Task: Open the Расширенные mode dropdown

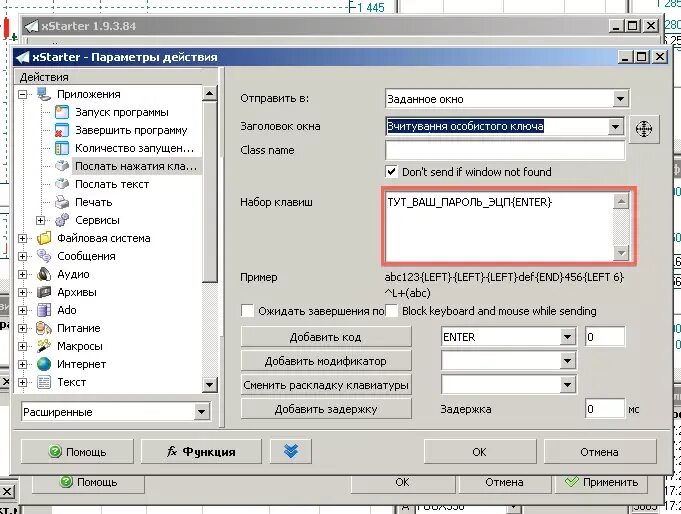Action: coord(201,411)
